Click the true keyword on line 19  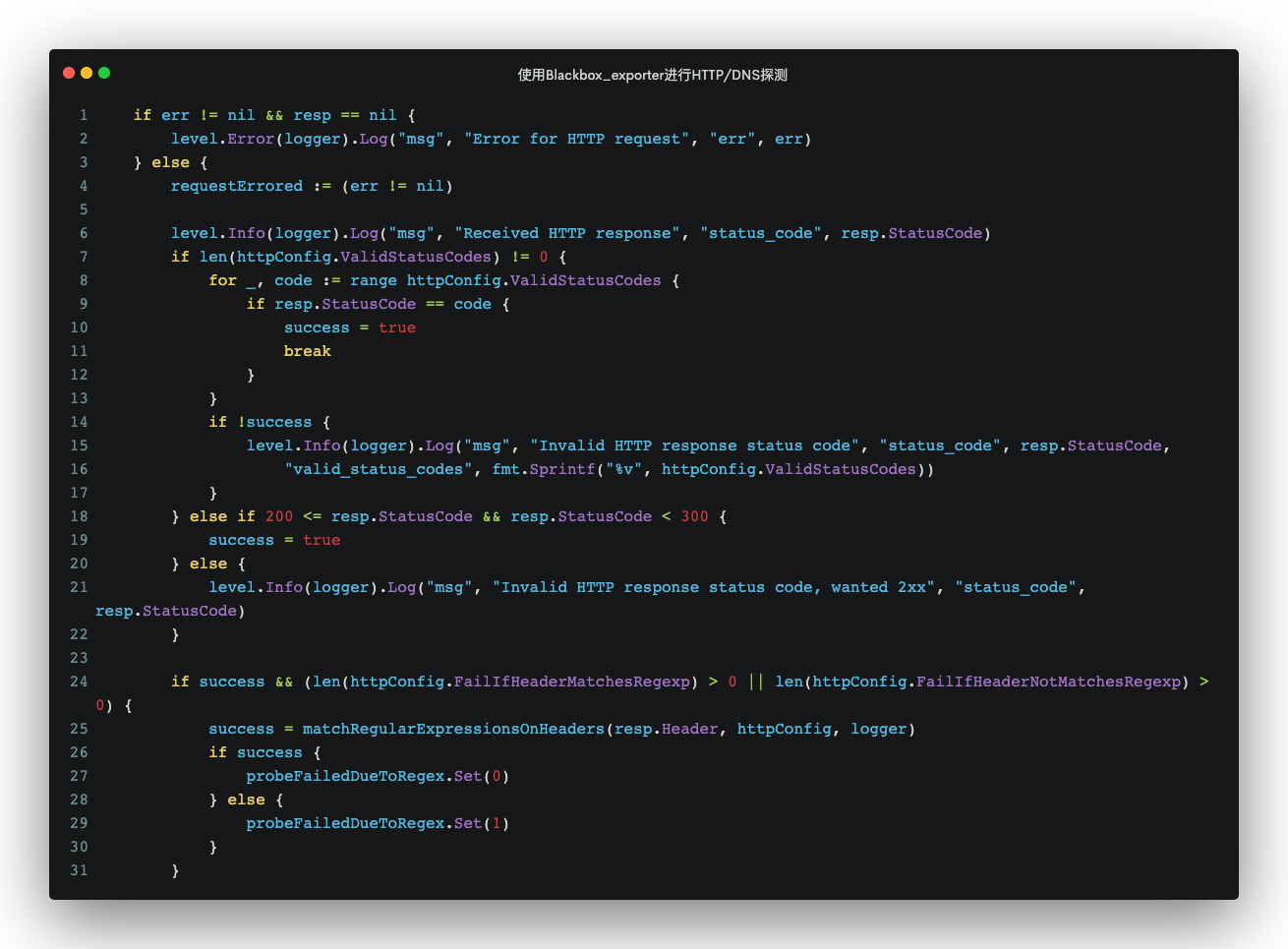click(x=322, y=540)
